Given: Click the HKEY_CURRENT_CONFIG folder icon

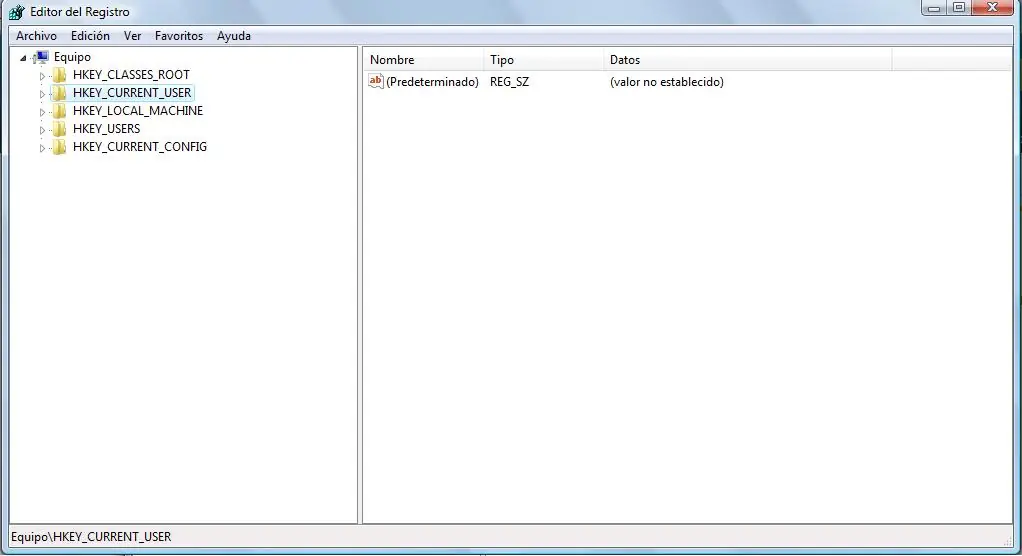Looking at the screenshot, I should pyautogui.click(x=59, y=147).
